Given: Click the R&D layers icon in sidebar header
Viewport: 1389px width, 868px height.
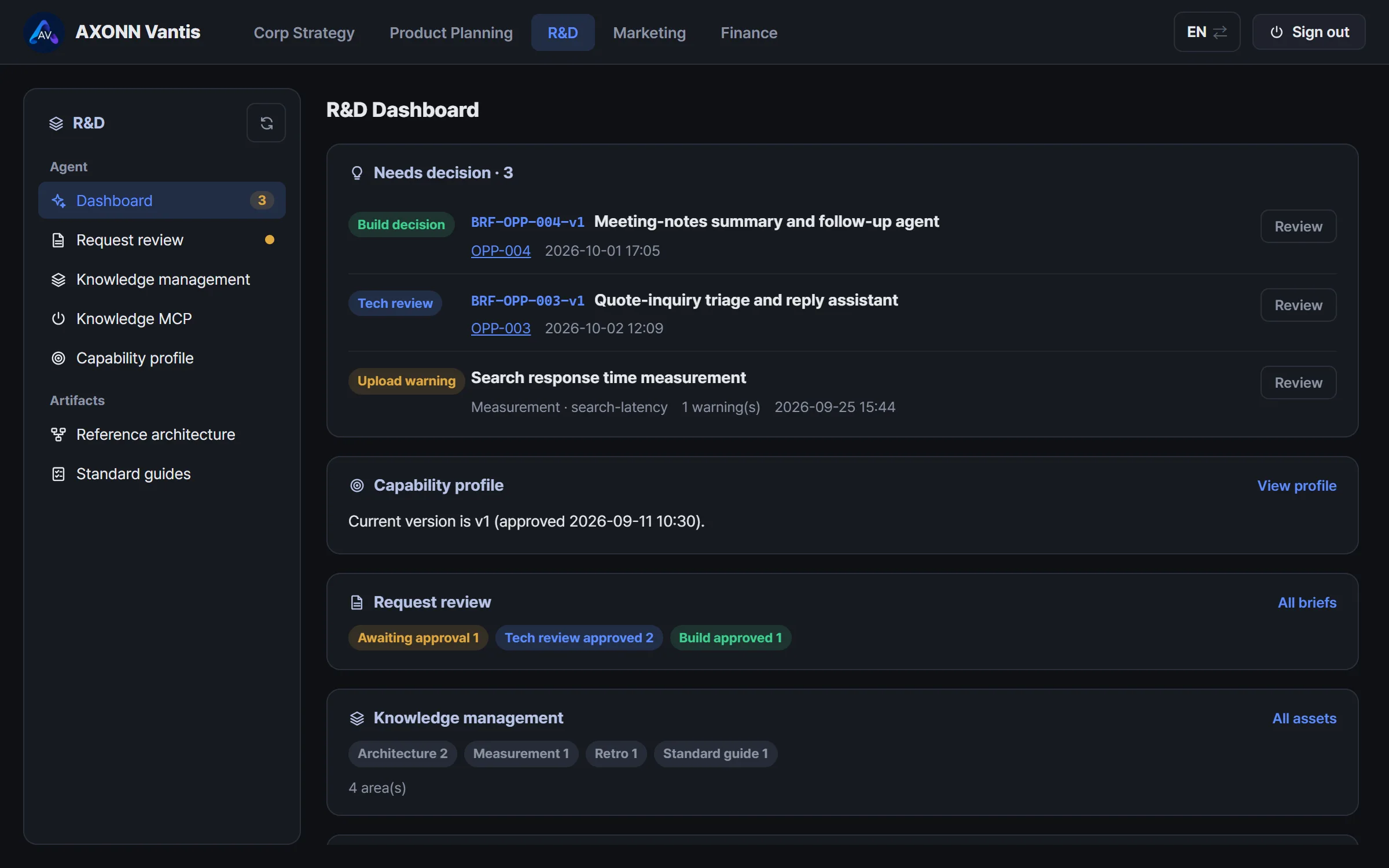Looking at the screenshot, I should 56,123.
